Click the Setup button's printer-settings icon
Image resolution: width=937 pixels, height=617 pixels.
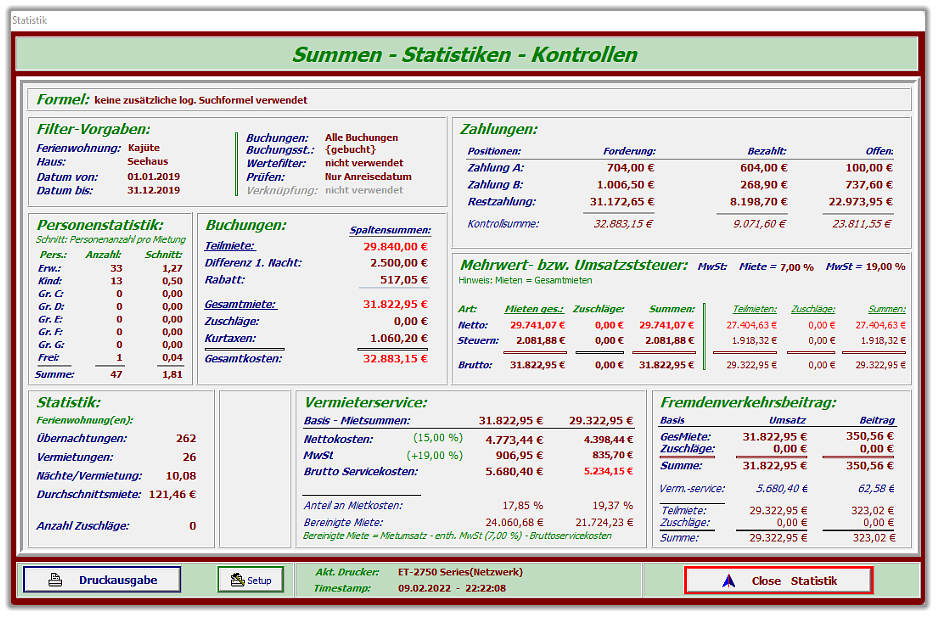[x=236, y=580]
